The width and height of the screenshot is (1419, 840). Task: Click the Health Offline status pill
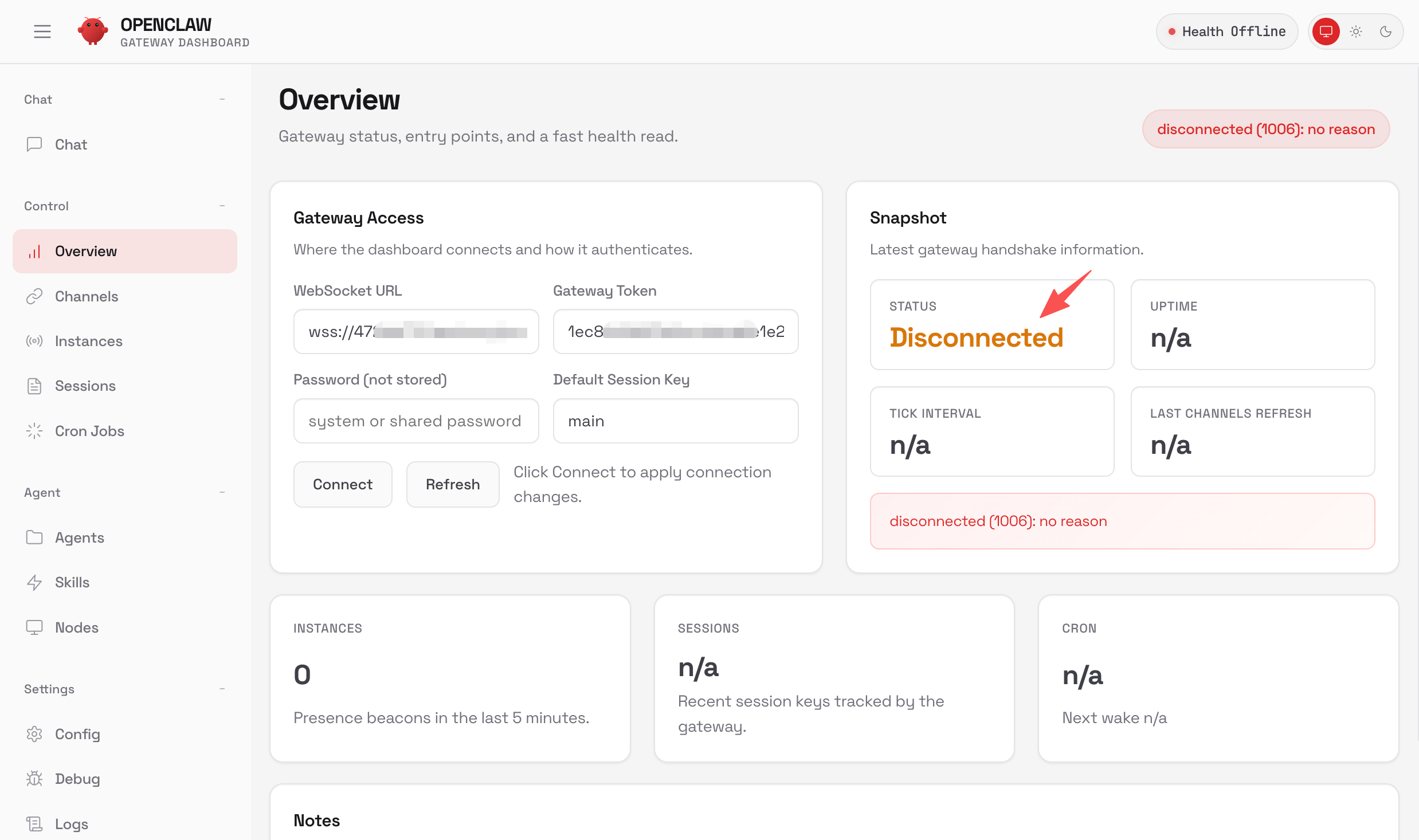point(1226,32)
